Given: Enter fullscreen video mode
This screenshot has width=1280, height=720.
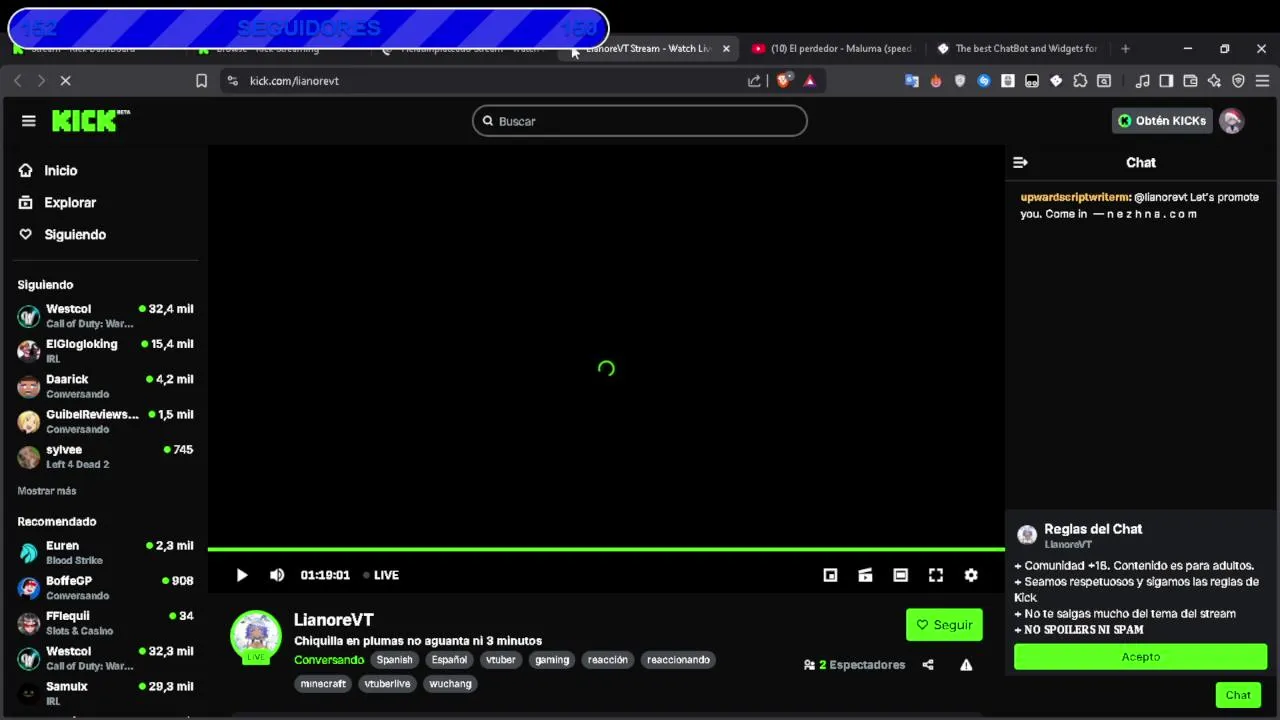Looking at the screenshot, I should 936,575.
